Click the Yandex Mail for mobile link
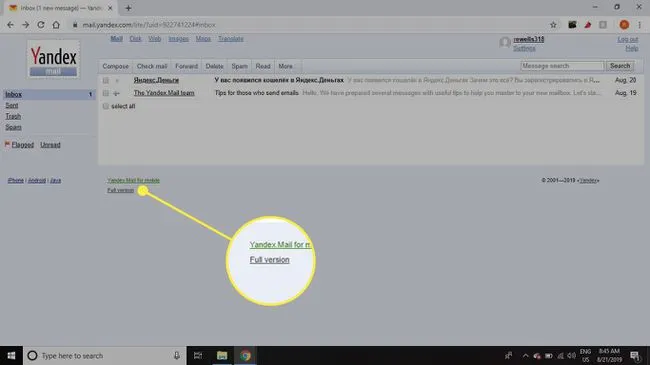650x365 pixels. (133, 180)
